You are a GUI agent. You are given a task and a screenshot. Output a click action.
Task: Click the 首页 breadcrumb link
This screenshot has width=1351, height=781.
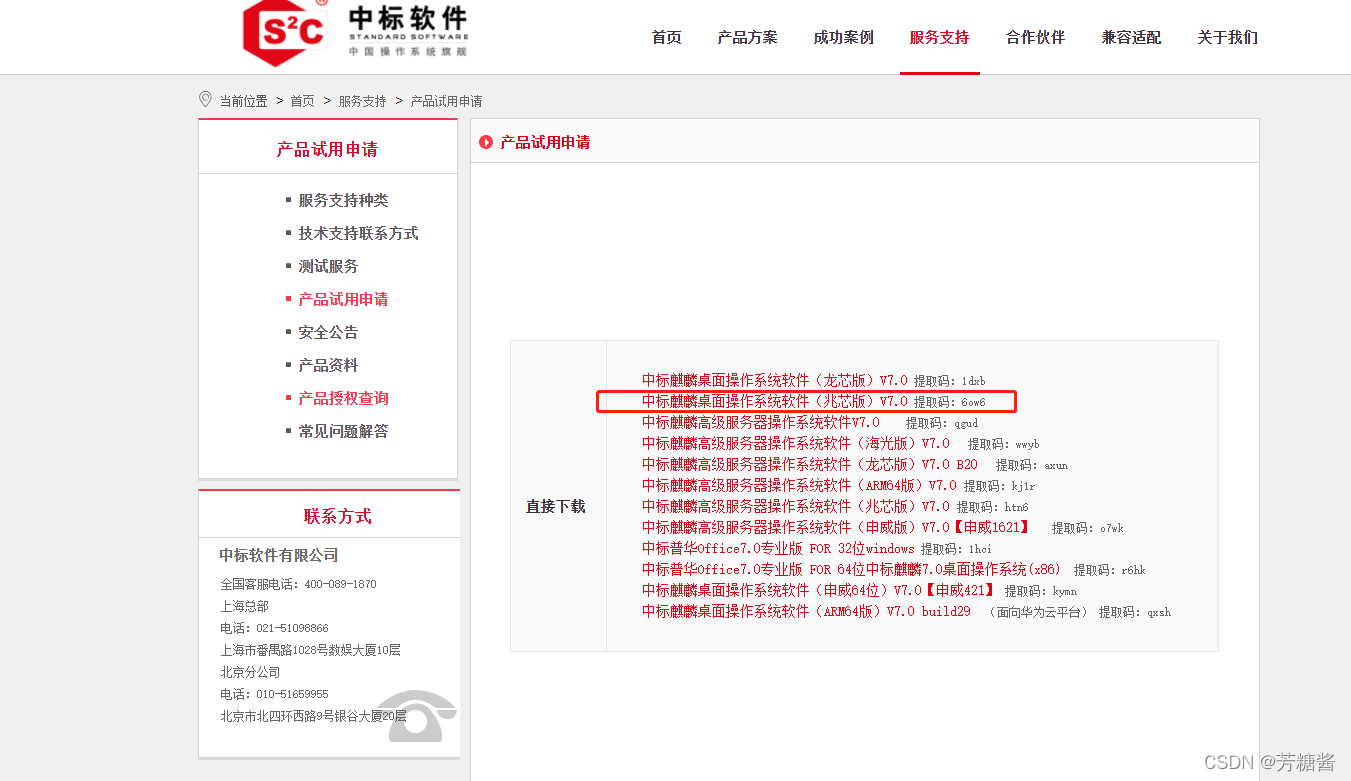tap(302, 101)
